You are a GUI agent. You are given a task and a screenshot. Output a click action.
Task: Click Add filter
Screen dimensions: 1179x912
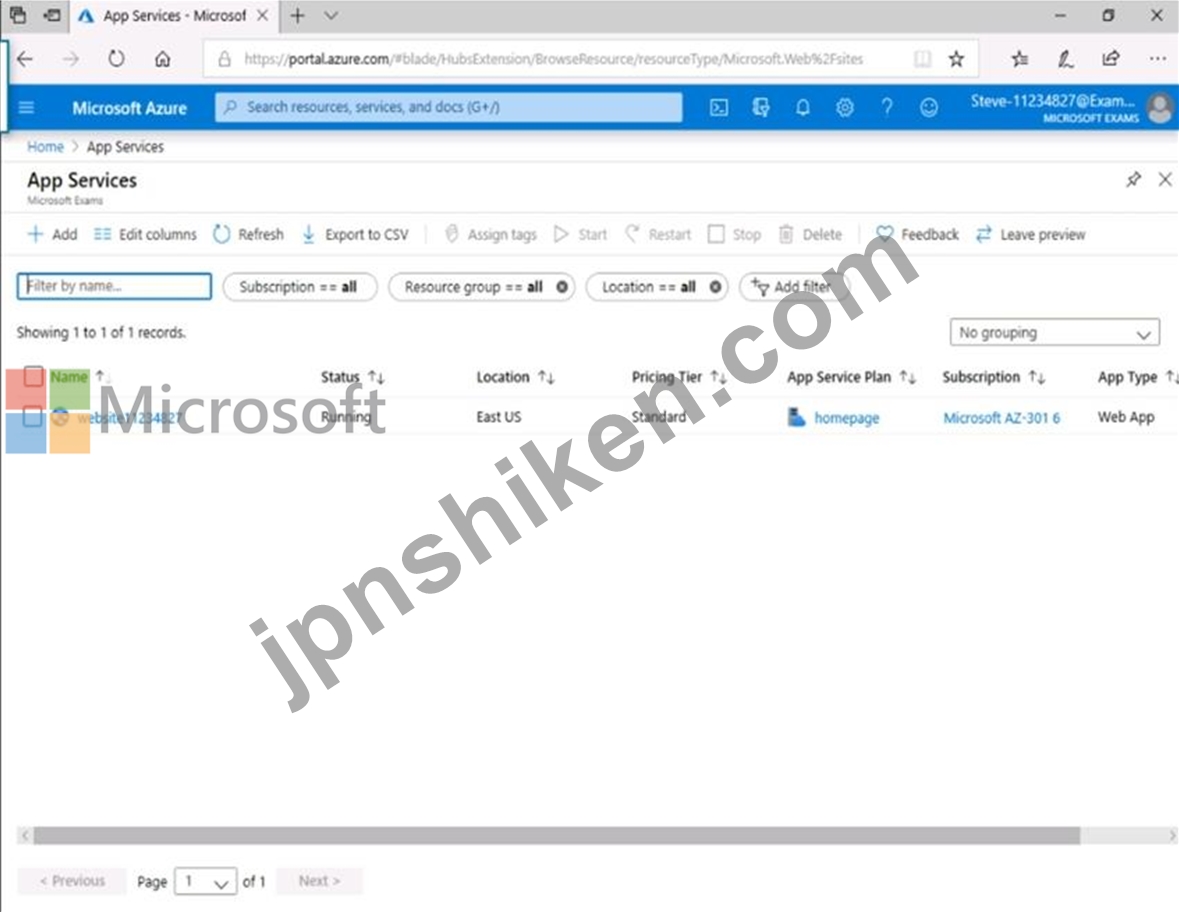point(794,286)
